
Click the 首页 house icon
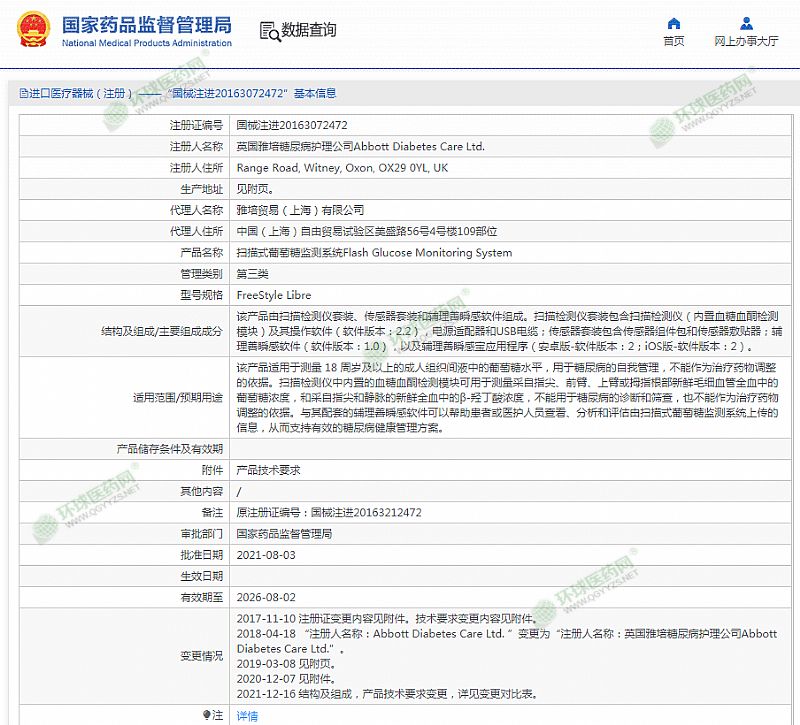point(674,23)
